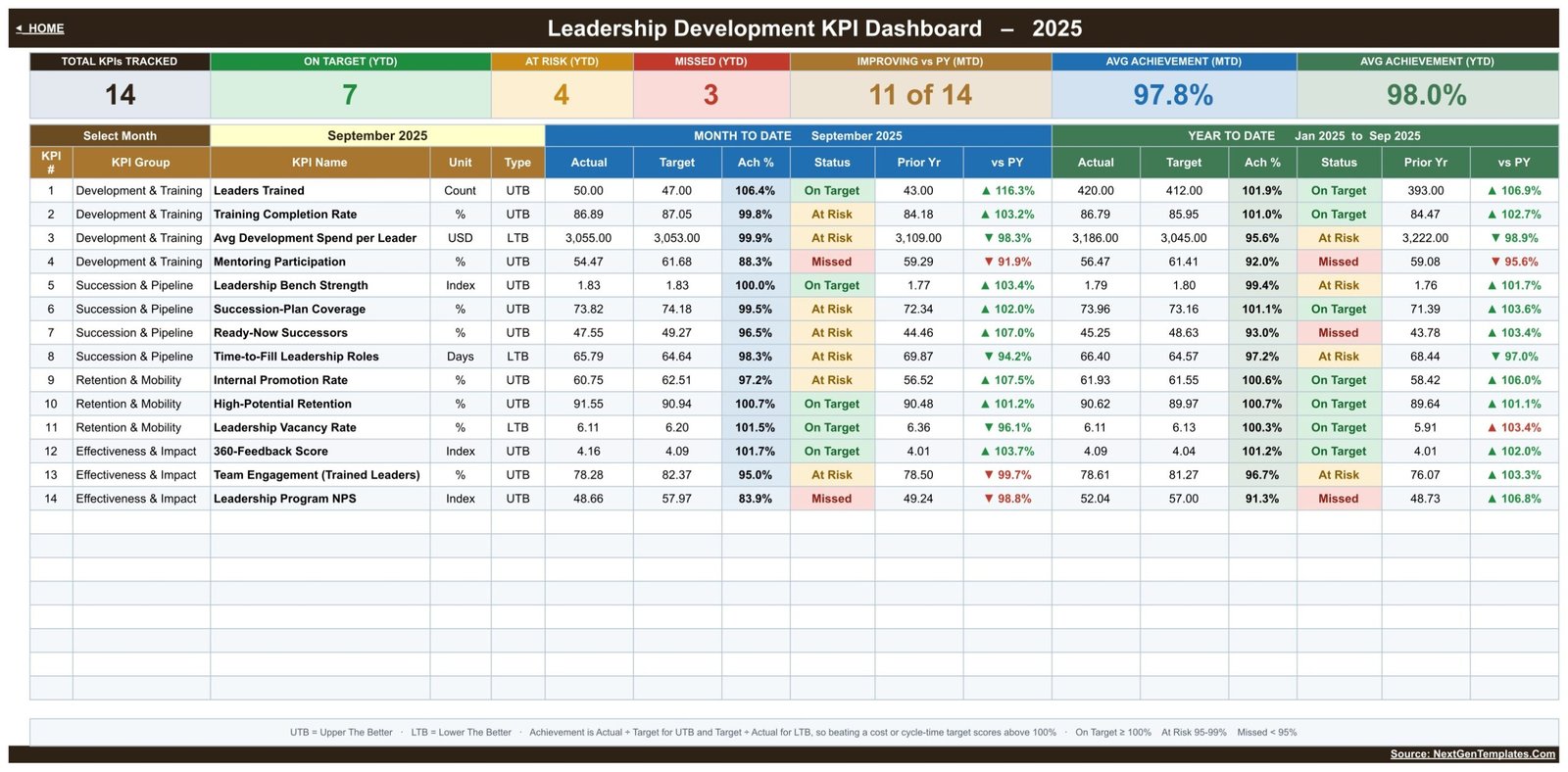Screen dimensions: 1568x772
Task: Click YTD Ach % 91.3% for Program NPS
Action: point(1262,499)
